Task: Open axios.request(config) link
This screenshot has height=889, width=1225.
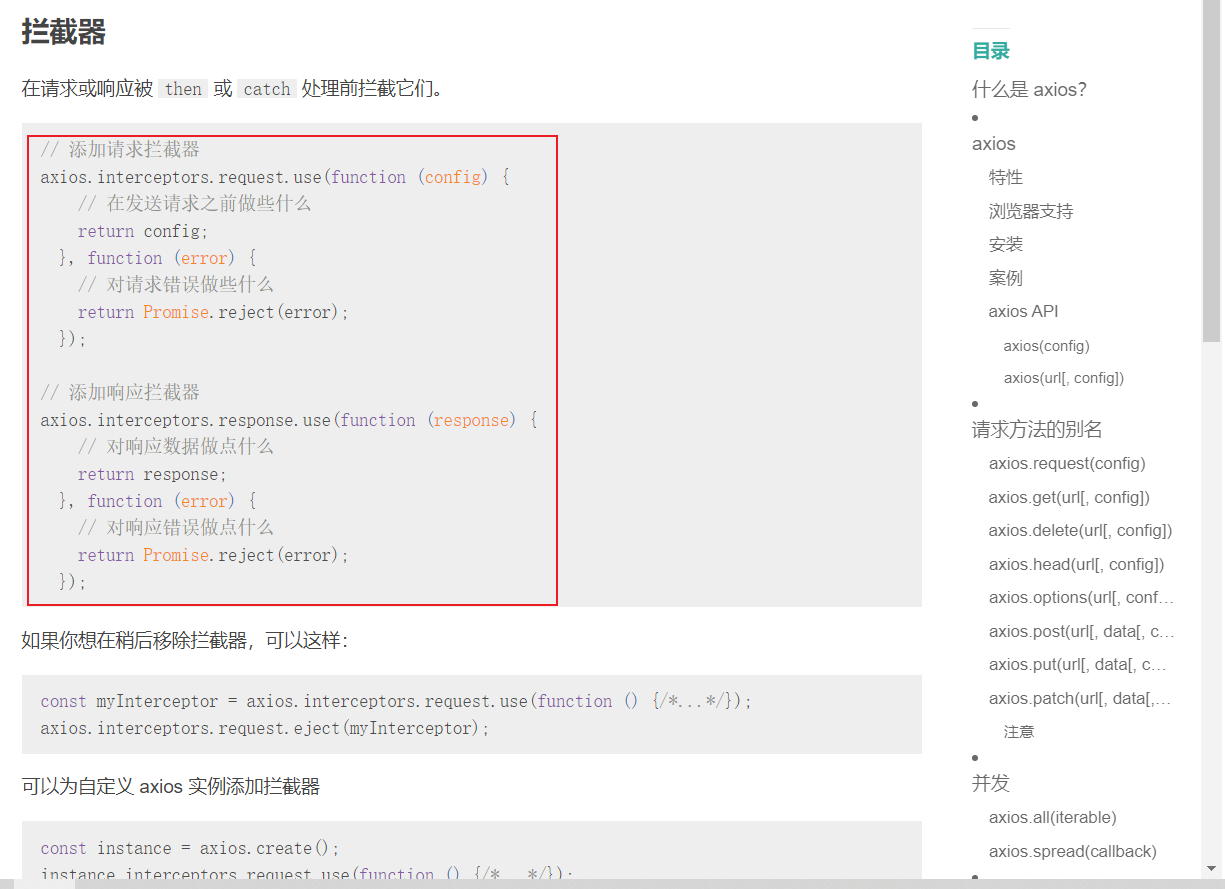Action: pos(1067,463)
